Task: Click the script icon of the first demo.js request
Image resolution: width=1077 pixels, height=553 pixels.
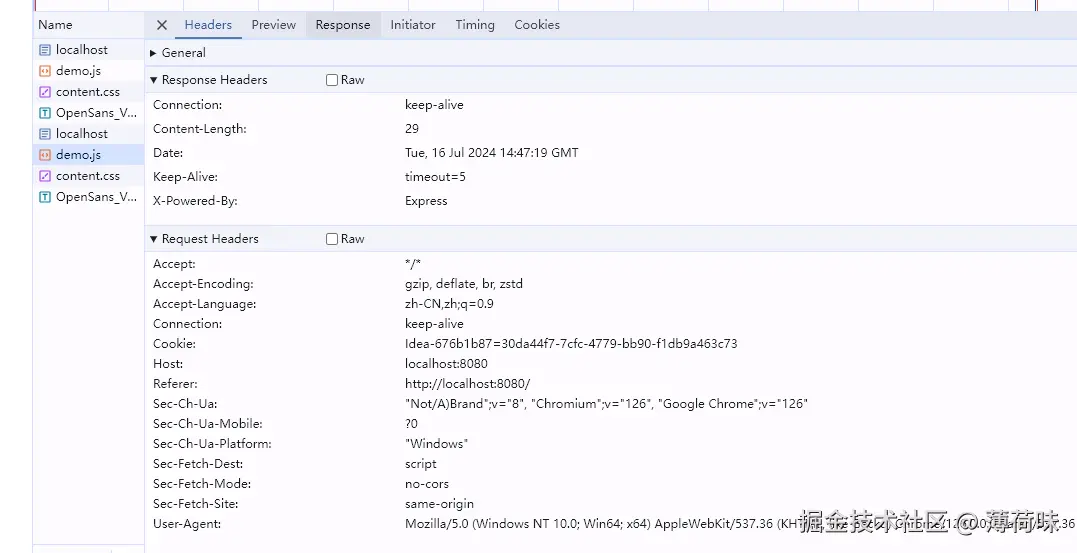Action: pos(45,71)
